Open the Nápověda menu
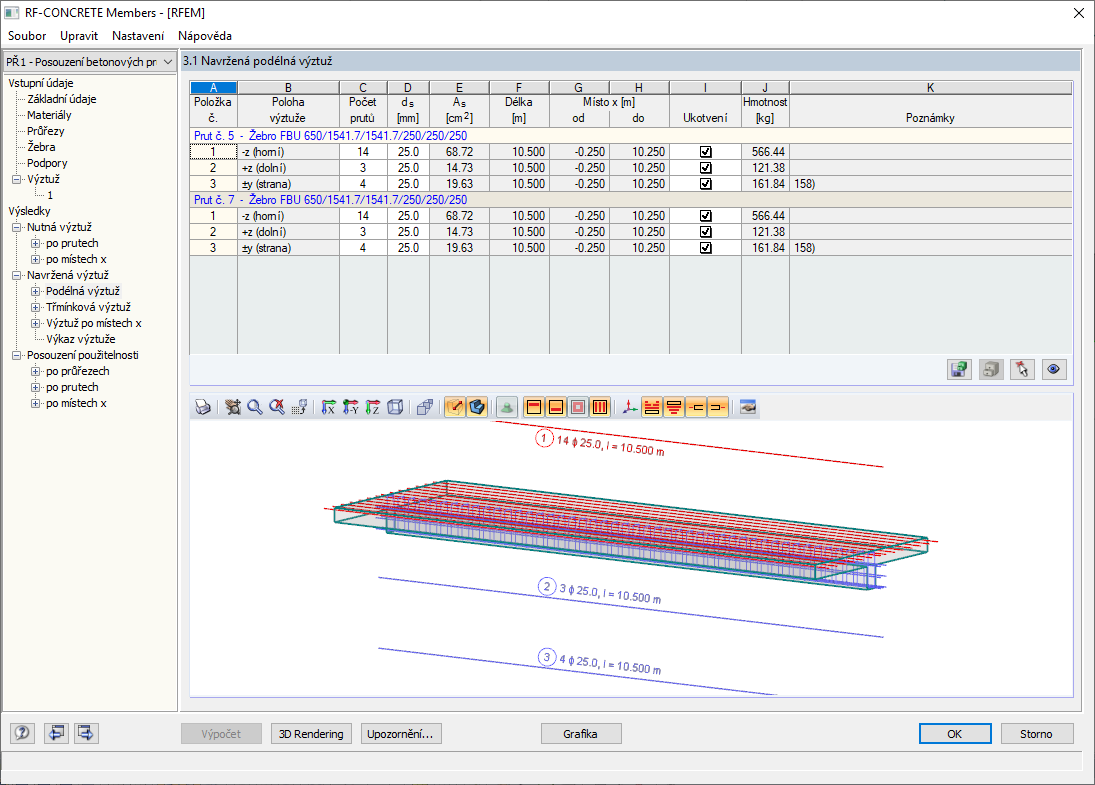 (x=205, y=36)
